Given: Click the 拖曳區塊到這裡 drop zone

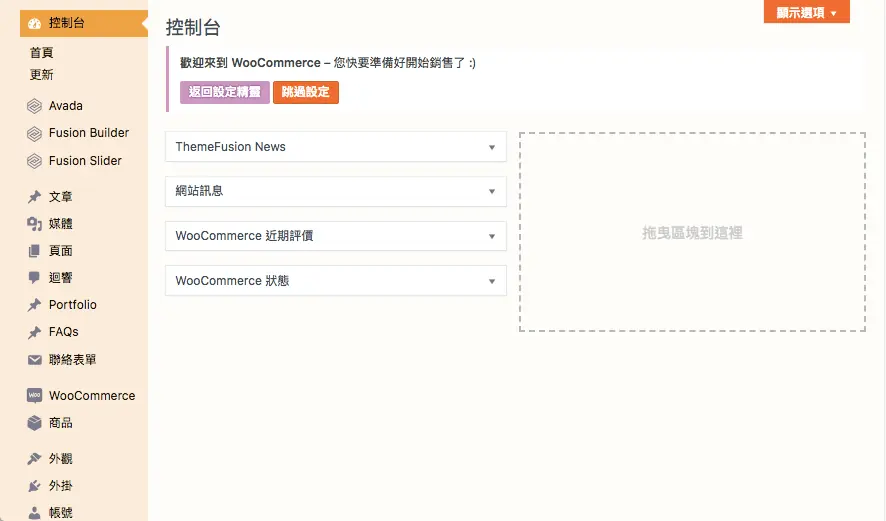Looking at the screenshot, I should [692, 232].
